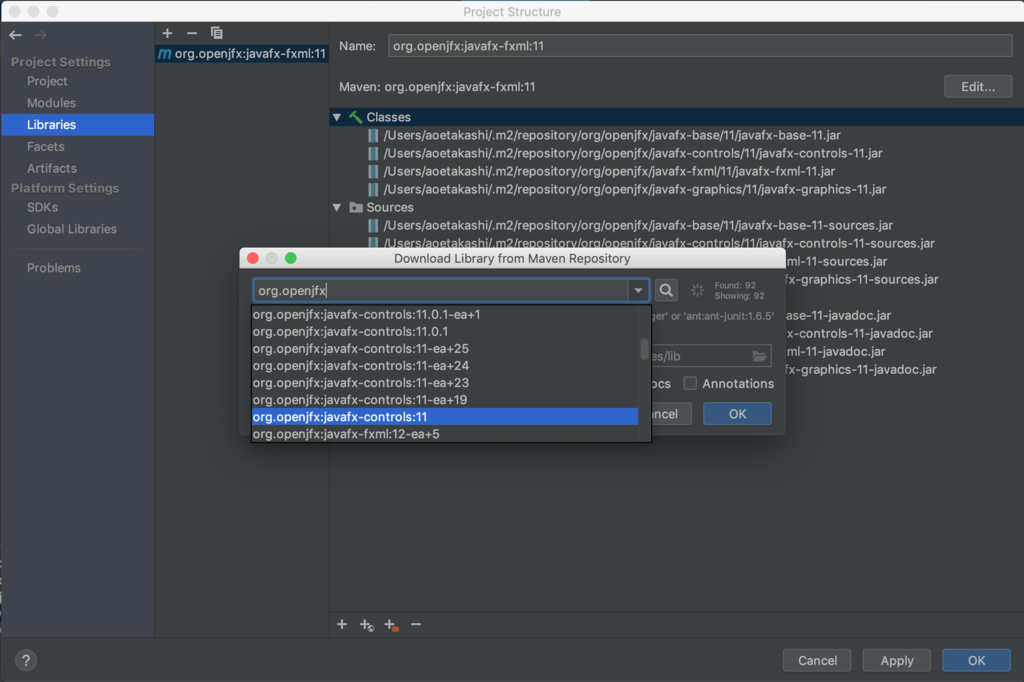Open the Global Libraries settings
Image resolution: width=1024 pixels, height=682 pixels.
pos(72,229)
